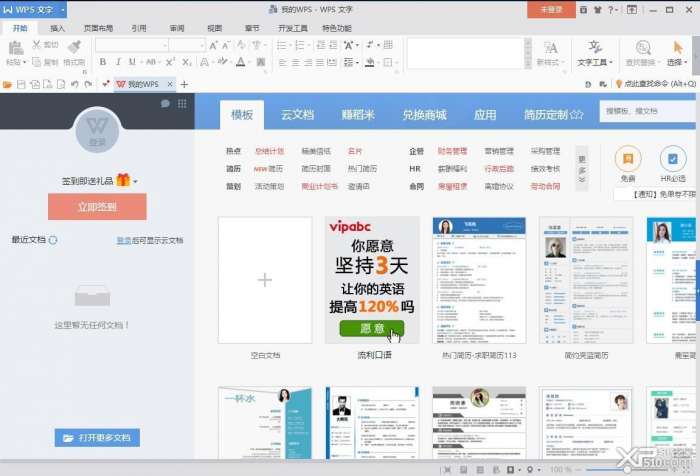Click the 登录 link beside recent documents
The width and height of the screenshot is (700, 476).
pyautogui.click(x=123, y=240)
